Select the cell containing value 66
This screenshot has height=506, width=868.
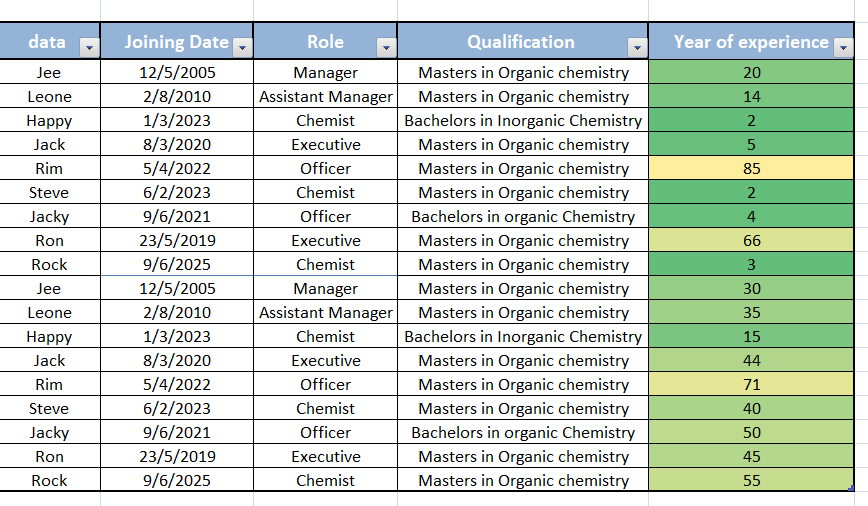pos(751,240)
